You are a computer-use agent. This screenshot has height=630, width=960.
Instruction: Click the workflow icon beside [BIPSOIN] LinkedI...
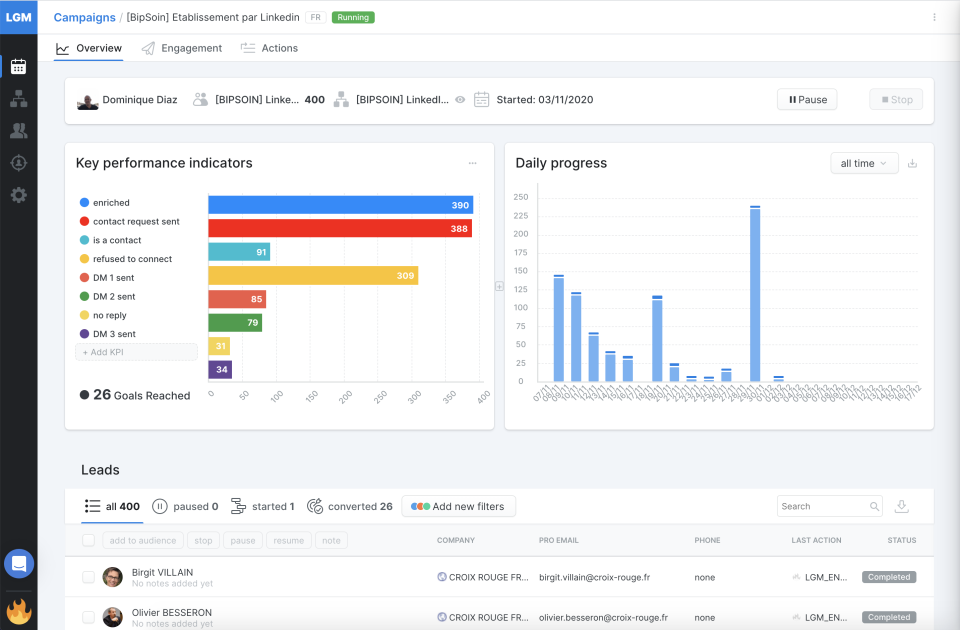point(341,99)
